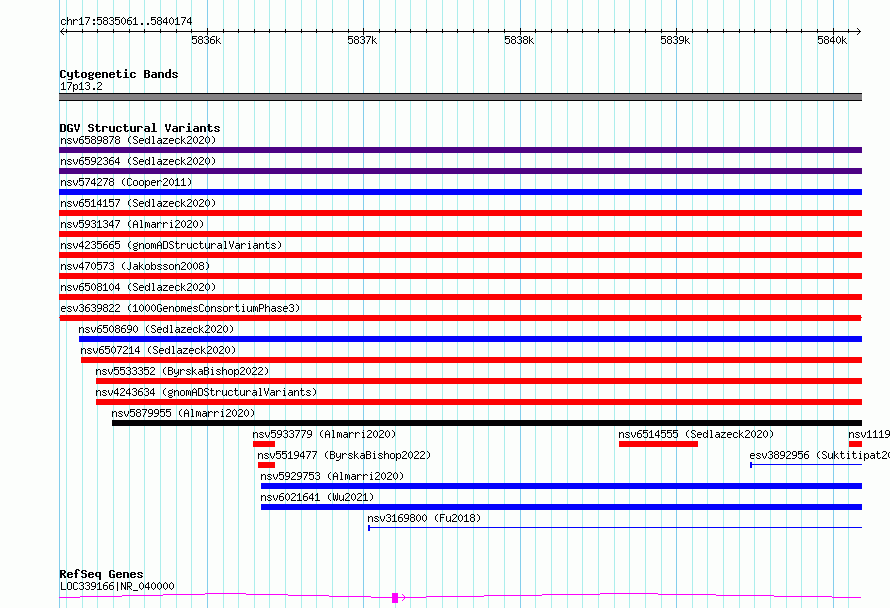Select the blue bar under nsv5929753
This screenshot has height=608, width=890.
(x=561, y=486)
